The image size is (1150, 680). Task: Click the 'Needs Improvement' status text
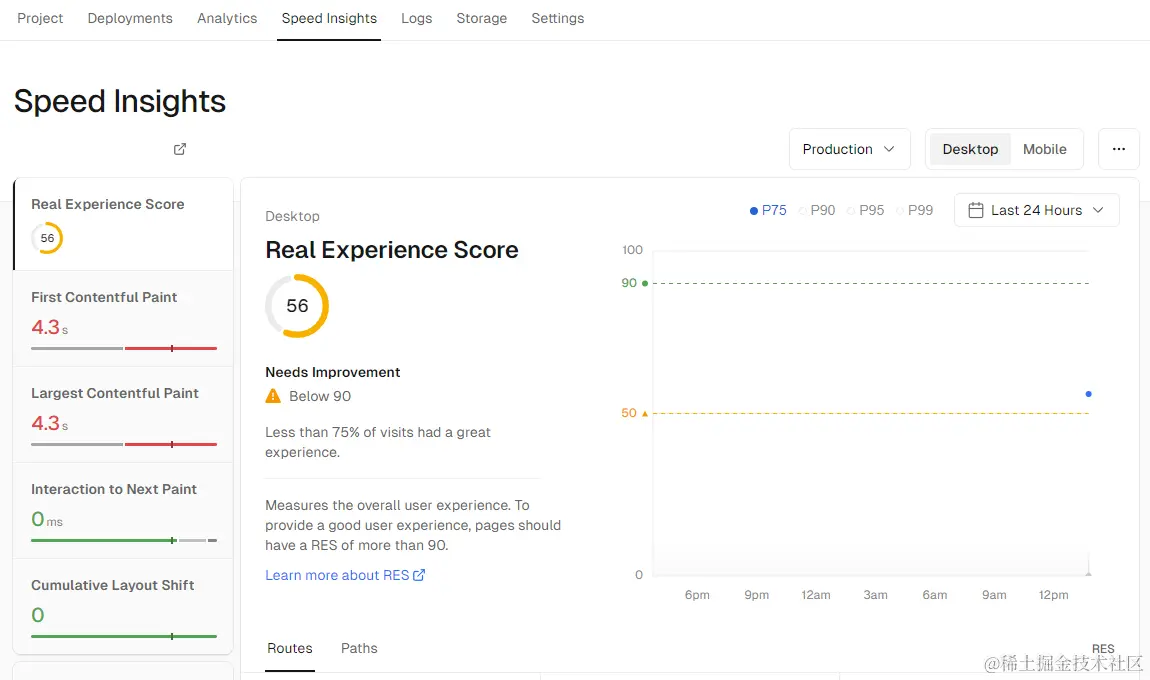[332, 372]
